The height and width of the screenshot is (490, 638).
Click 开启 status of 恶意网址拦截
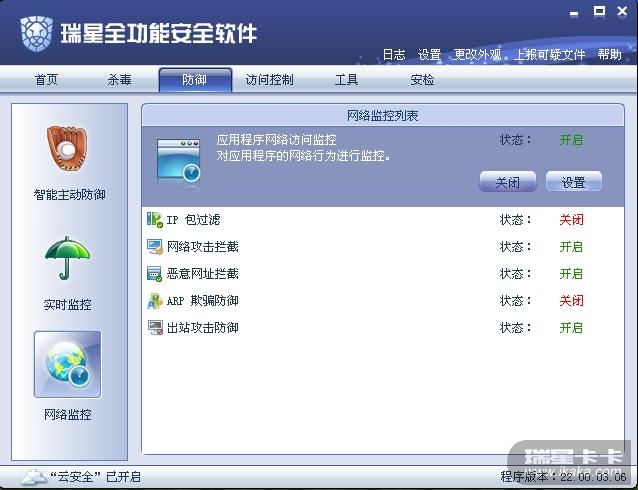pyautogui.click(x=571, y=274)
